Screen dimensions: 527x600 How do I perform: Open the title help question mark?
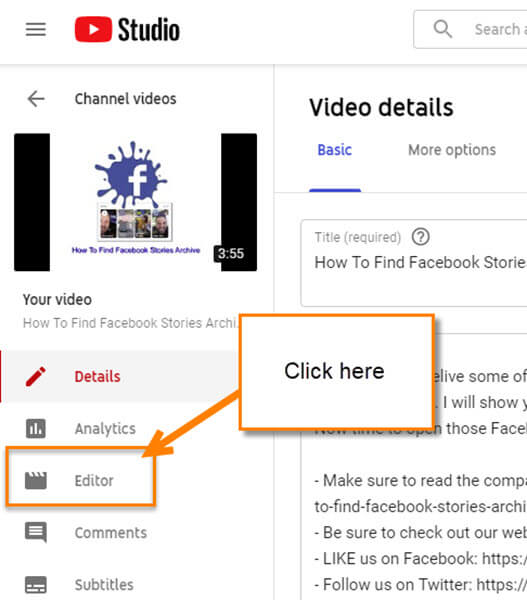click(x=420, y=237)
